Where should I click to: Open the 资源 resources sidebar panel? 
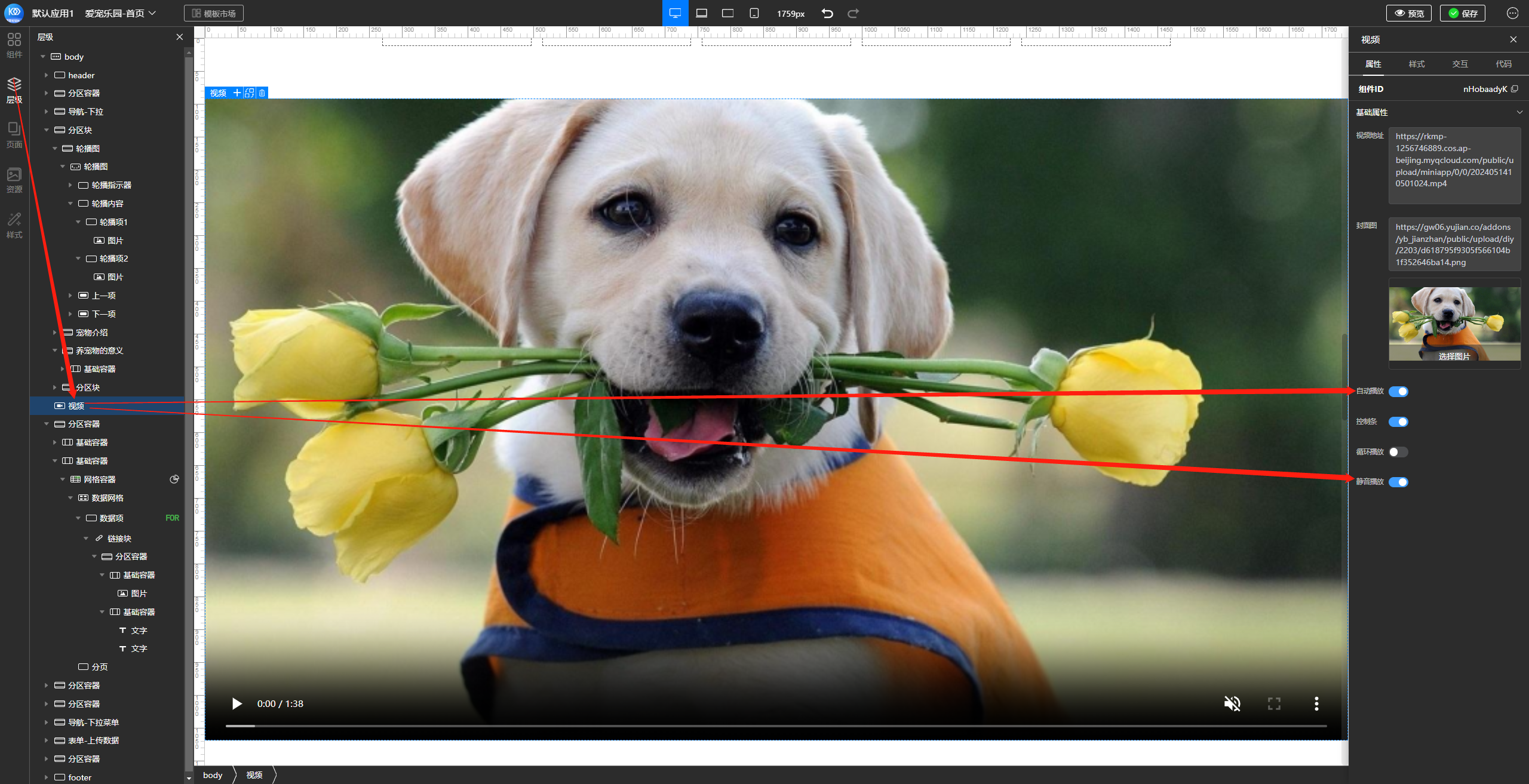[14, 180]
